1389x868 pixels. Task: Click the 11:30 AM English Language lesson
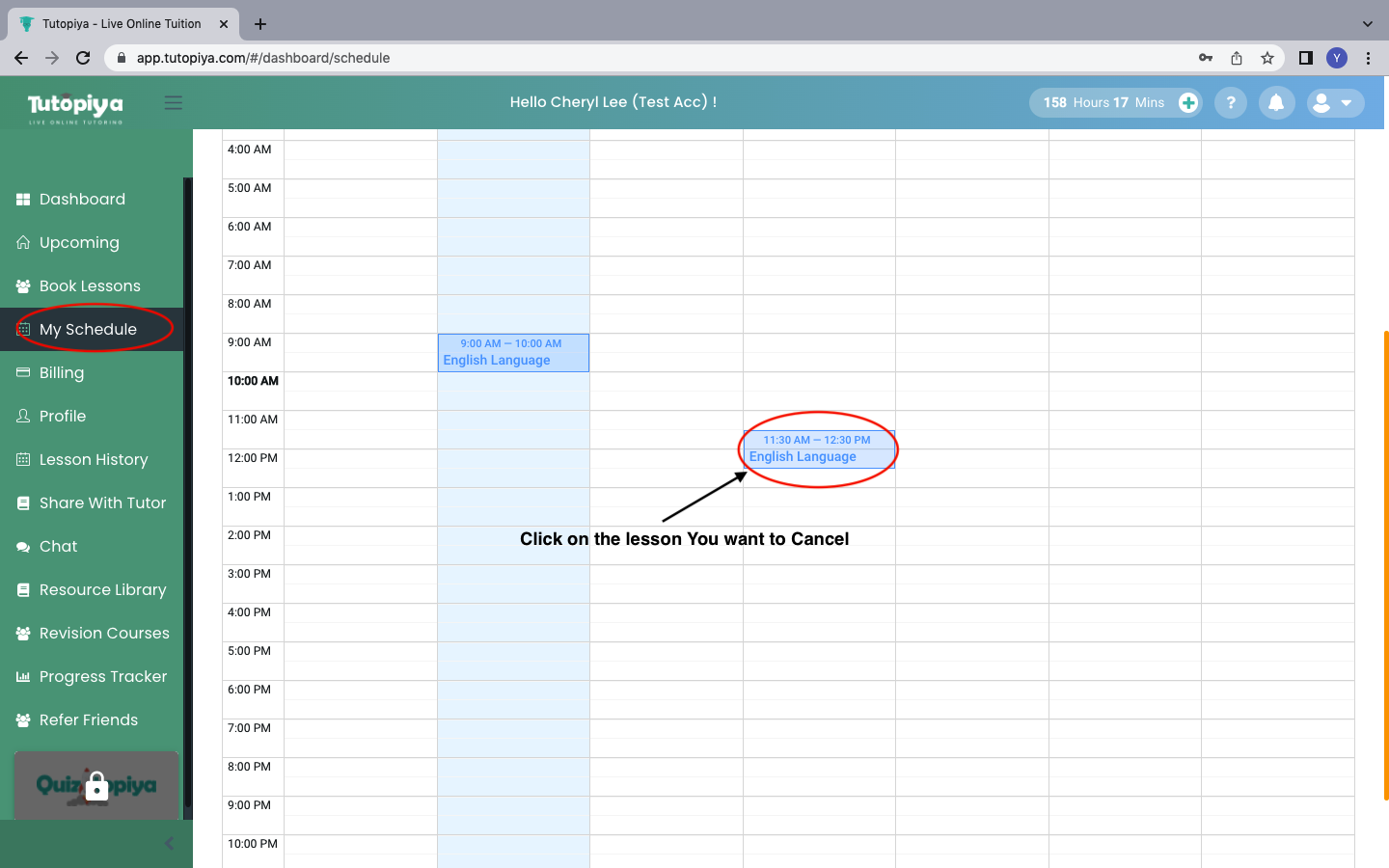818,449
